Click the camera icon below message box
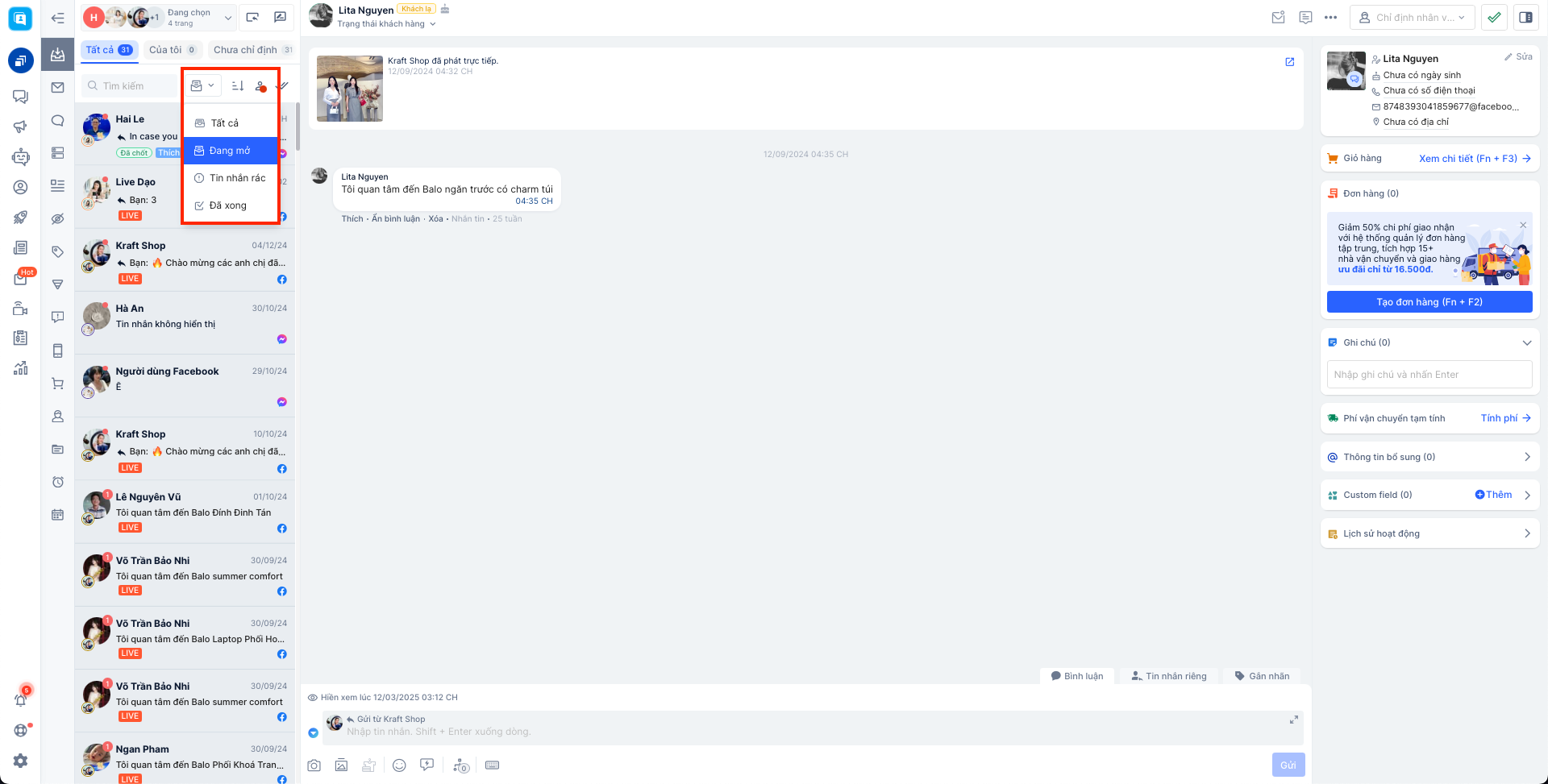 (314, 765)
